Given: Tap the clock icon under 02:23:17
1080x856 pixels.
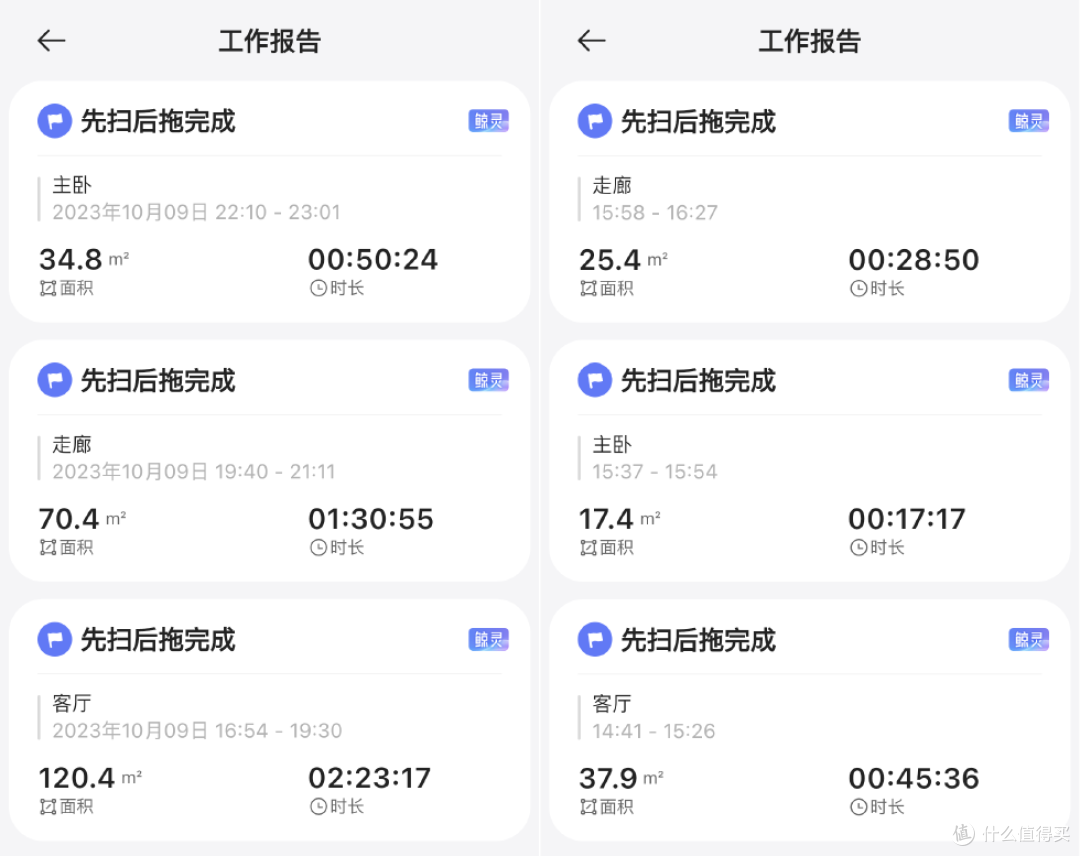Looking at the screenshot, I should coord(318,806).
